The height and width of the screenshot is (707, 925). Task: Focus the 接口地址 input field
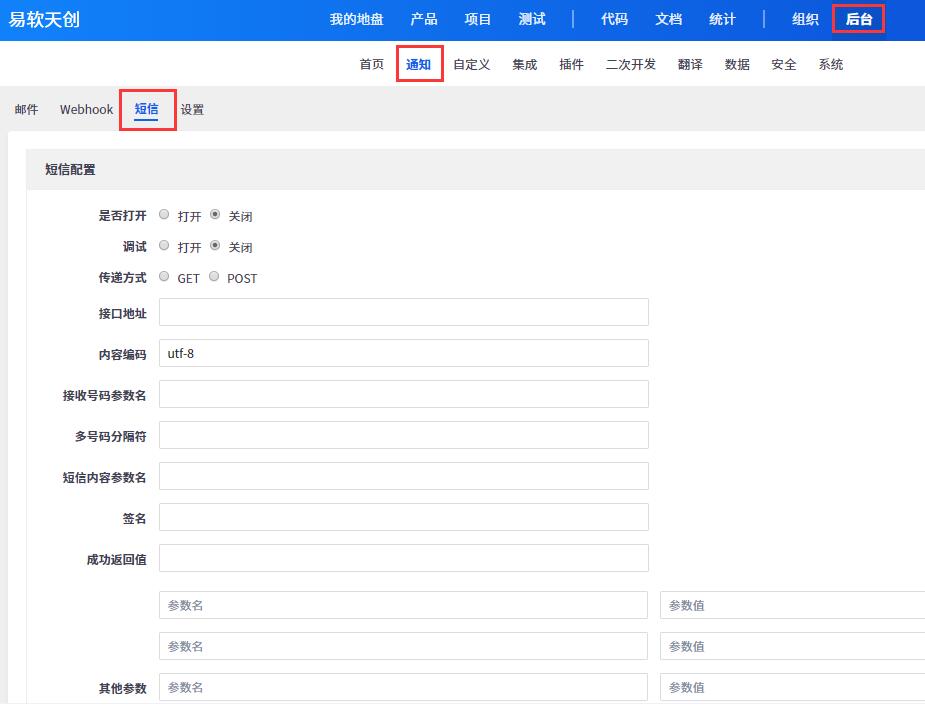tap(403, 312)
